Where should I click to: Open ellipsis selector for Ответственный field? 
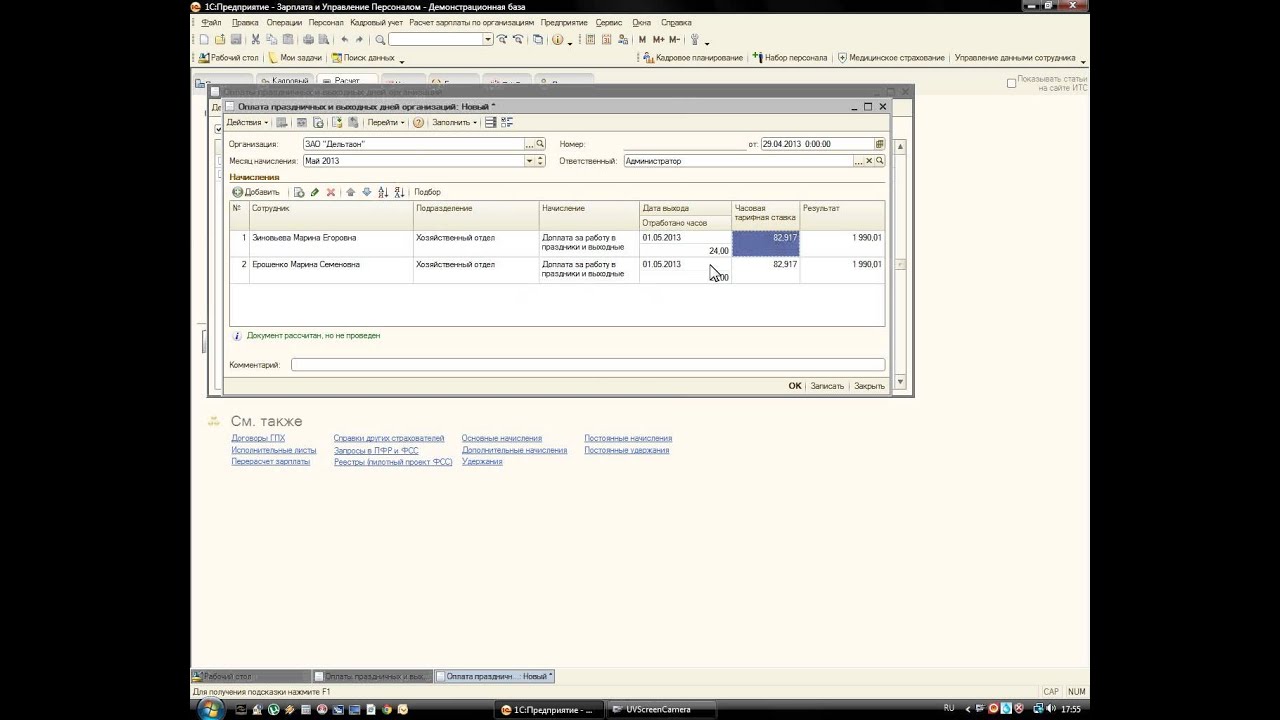(858, 161)
